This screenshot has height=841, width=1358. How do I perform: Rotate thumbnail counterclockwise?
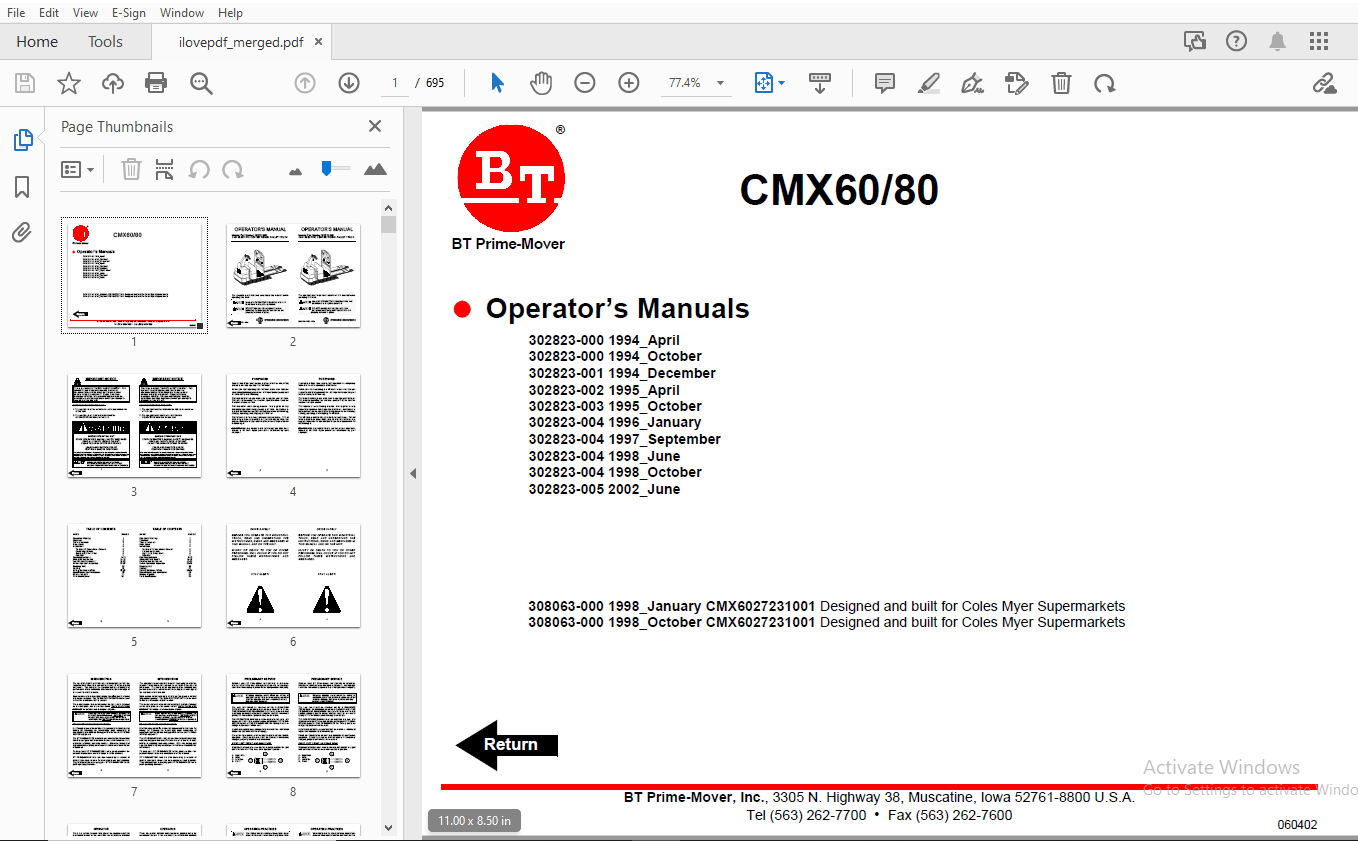199,169
